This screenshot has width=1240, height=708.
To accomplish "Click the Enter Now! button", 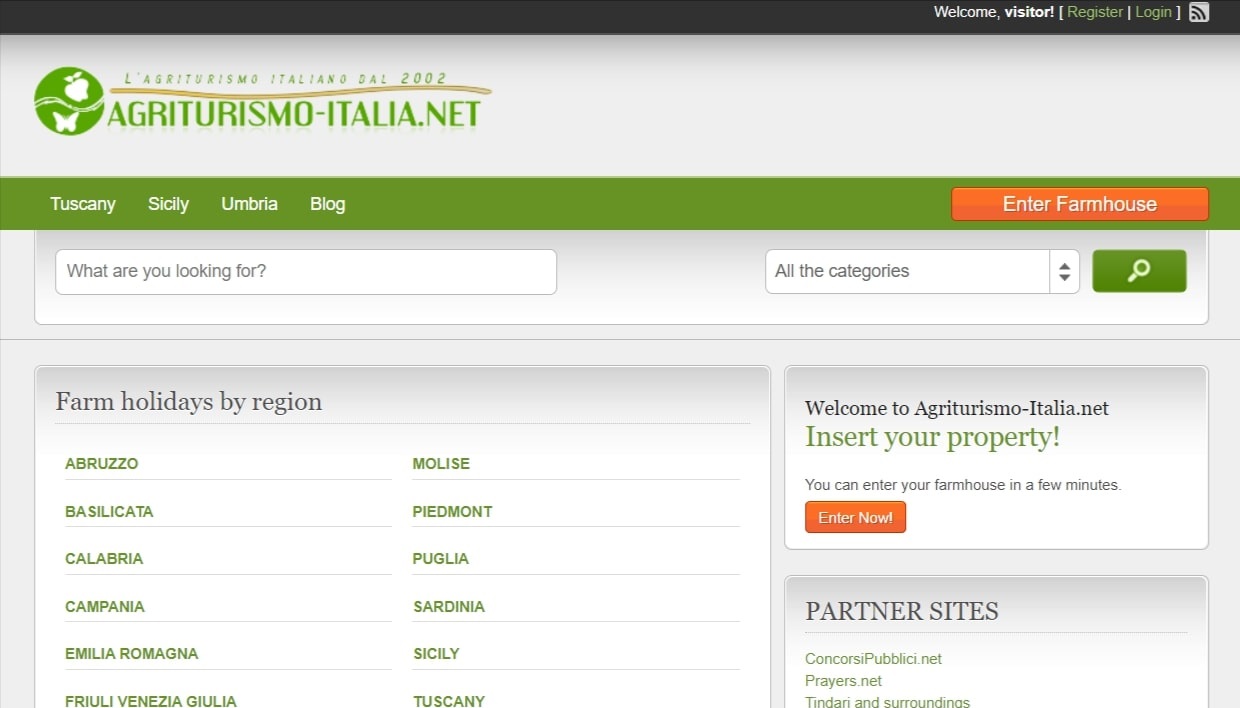I will pyautogui.click(x=855, y=517).
